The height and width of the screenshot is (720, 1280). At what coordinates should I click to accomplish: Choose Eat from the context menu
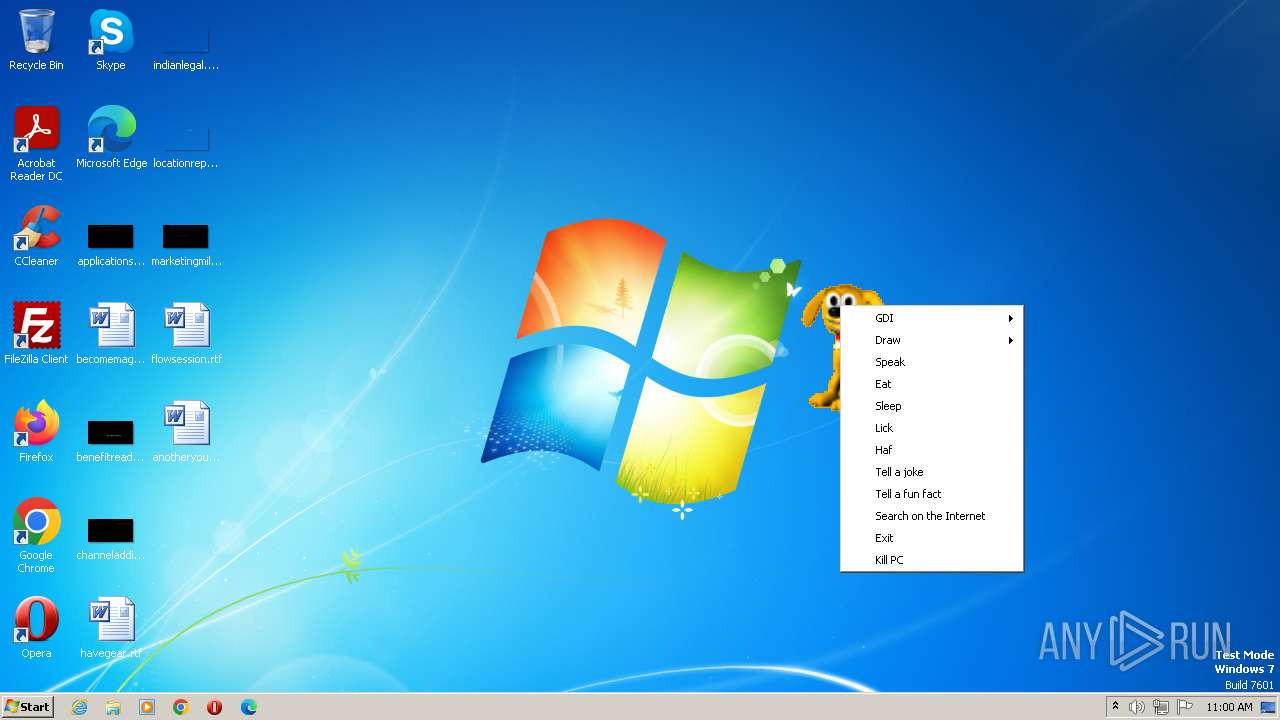[932, 384]
